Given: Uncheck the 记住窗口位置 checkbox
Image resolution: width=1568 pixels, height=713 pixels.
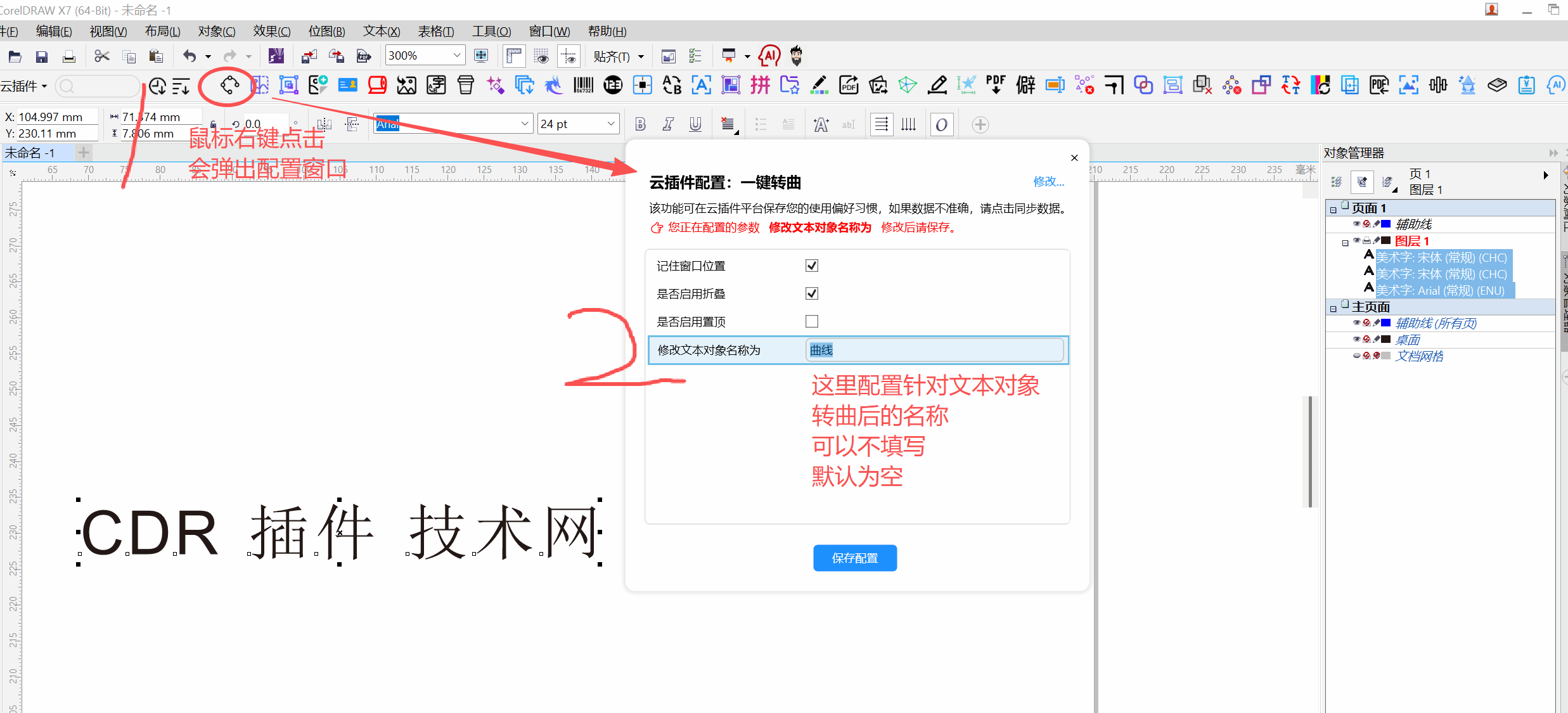Looking at the screenshot, I should pos(811,266).
